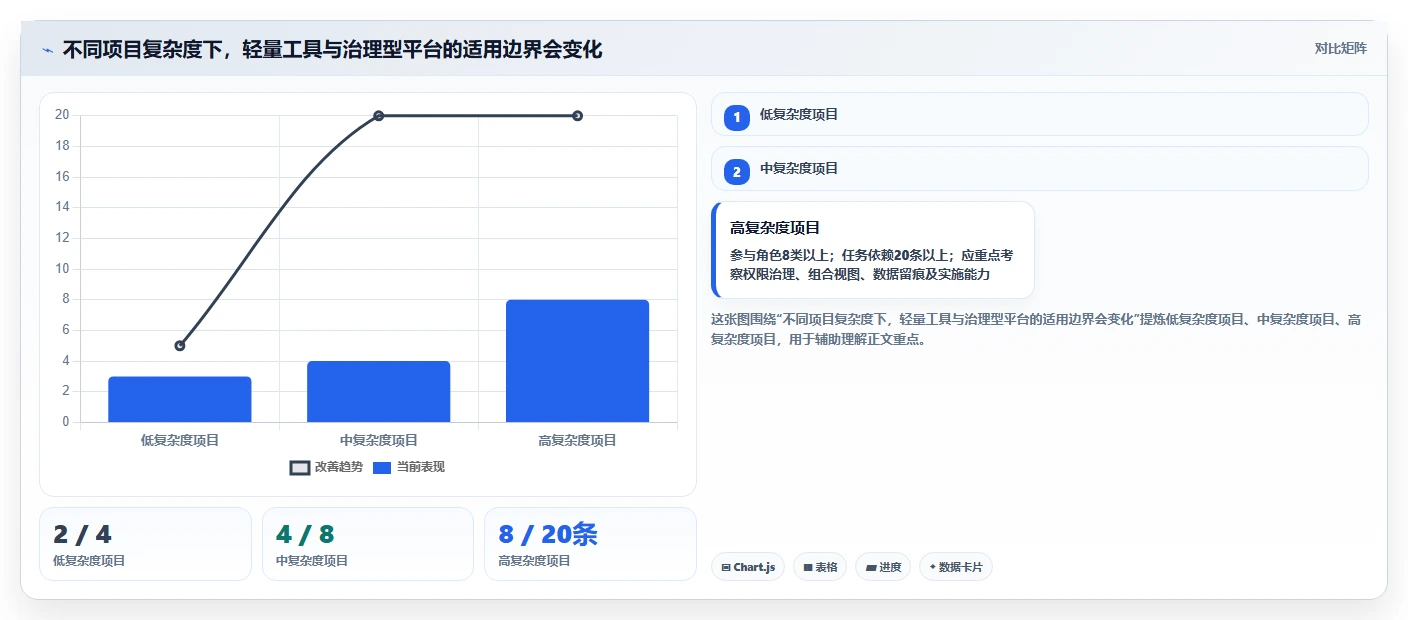Click the 对比矩阵 label in header
The image size is (1408, 620).
coord(1340,48)
